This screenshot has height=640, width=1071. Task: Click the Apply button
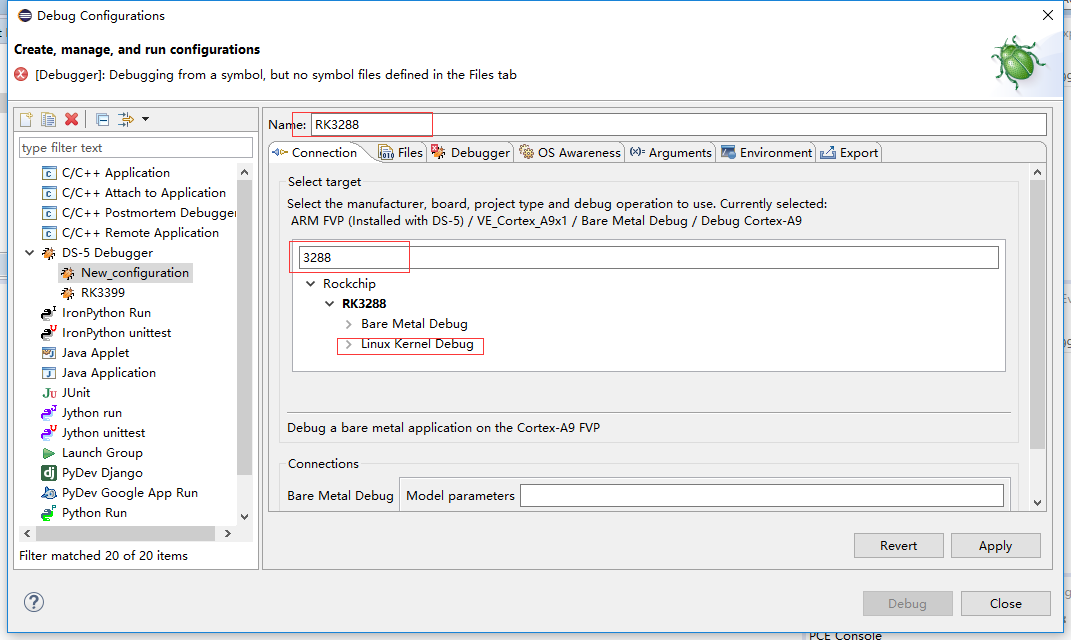[x=995, y=546]
